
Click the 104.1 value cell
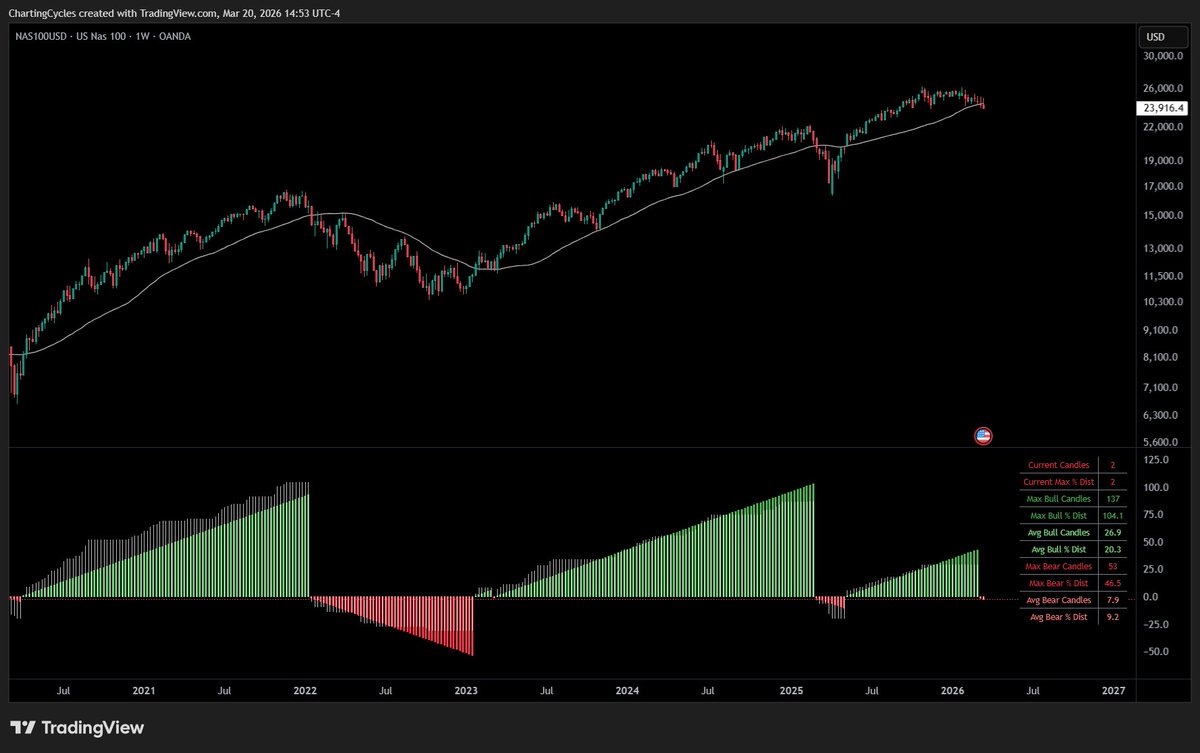[x=1112, y=516]
